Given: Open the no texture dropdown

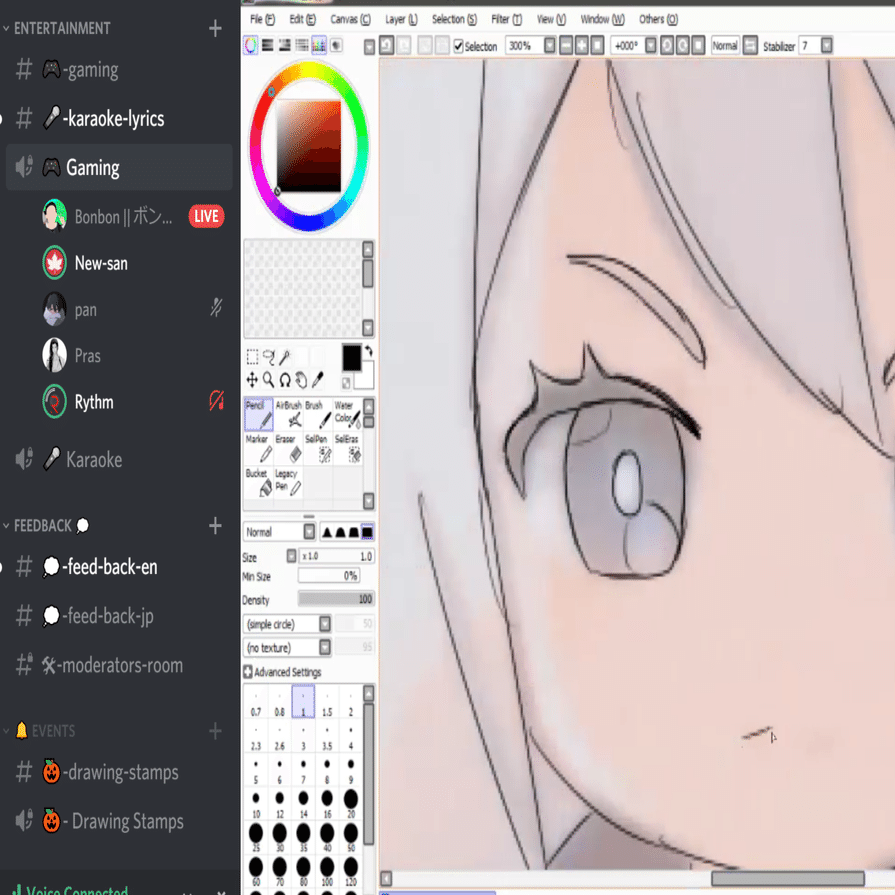Looking at the screenshot, I should tap(324, 647).
